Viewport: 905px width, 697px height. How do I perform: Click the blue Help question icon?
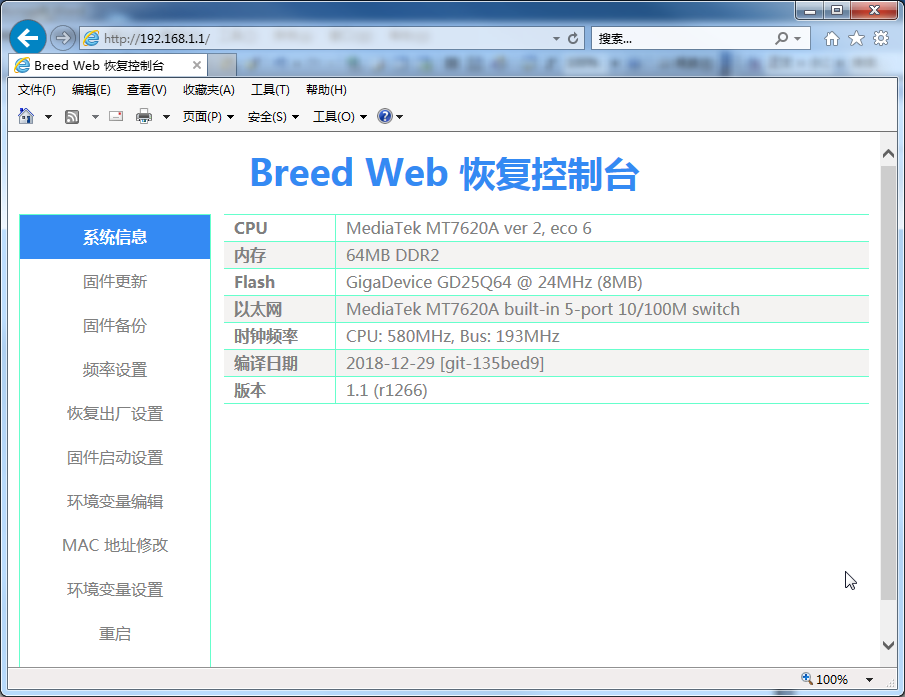pos(384,117)
